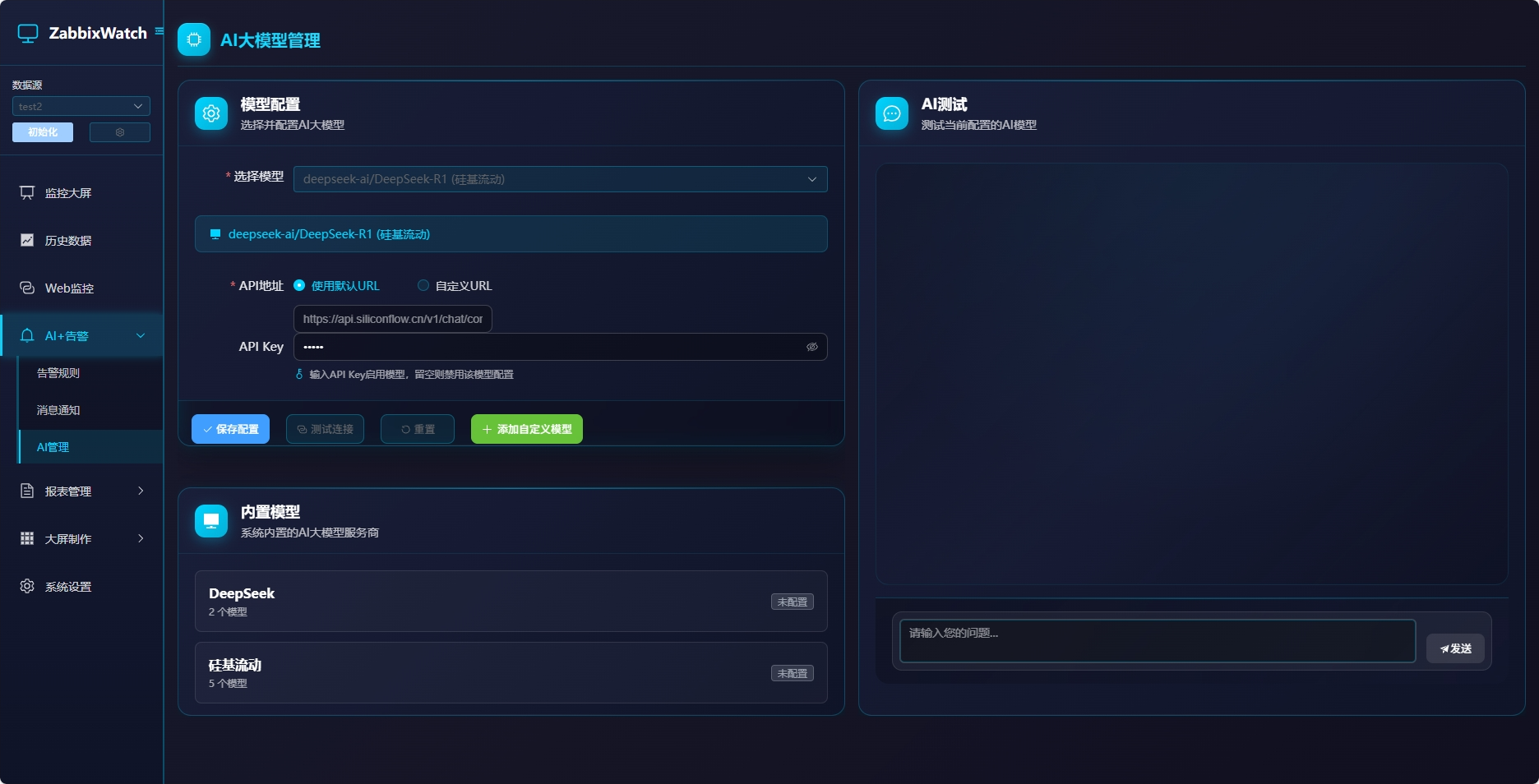Open the 告警规则 submenu item

coord(58,373)
